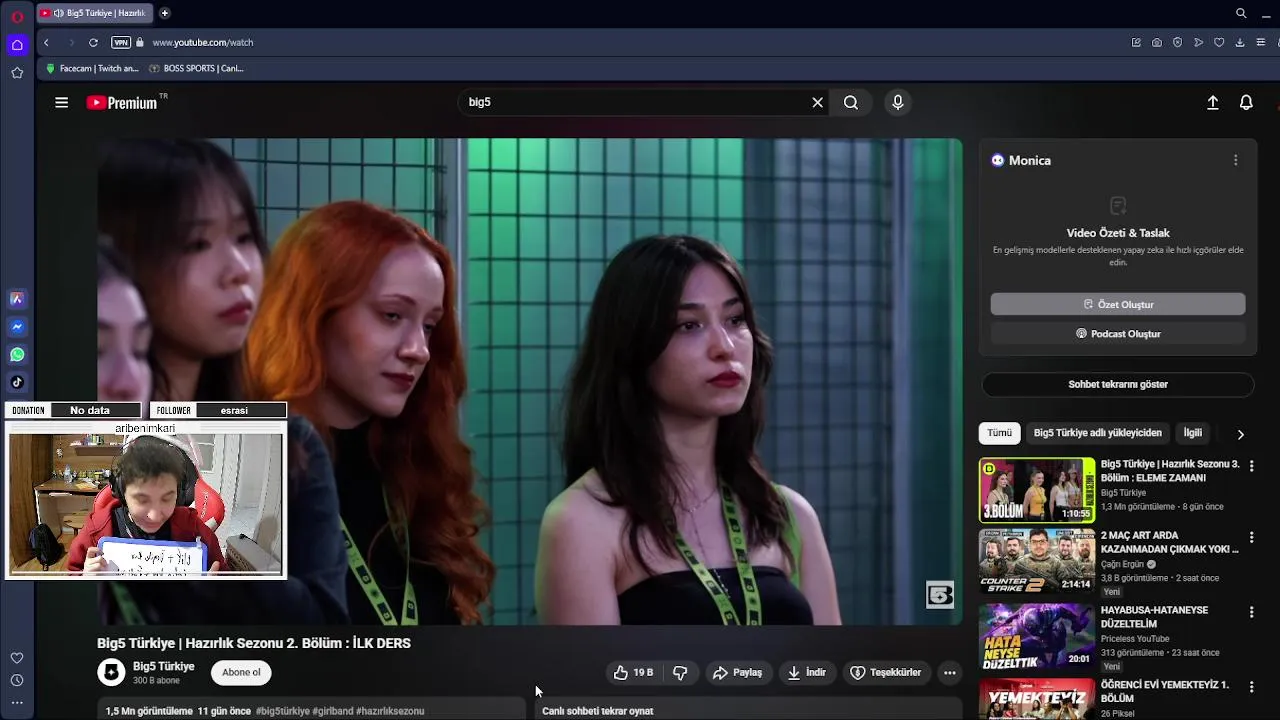The width and height of the screenshot is (1280, 720).
Task: Open YouTube notifications bell
Action: 1246,102
